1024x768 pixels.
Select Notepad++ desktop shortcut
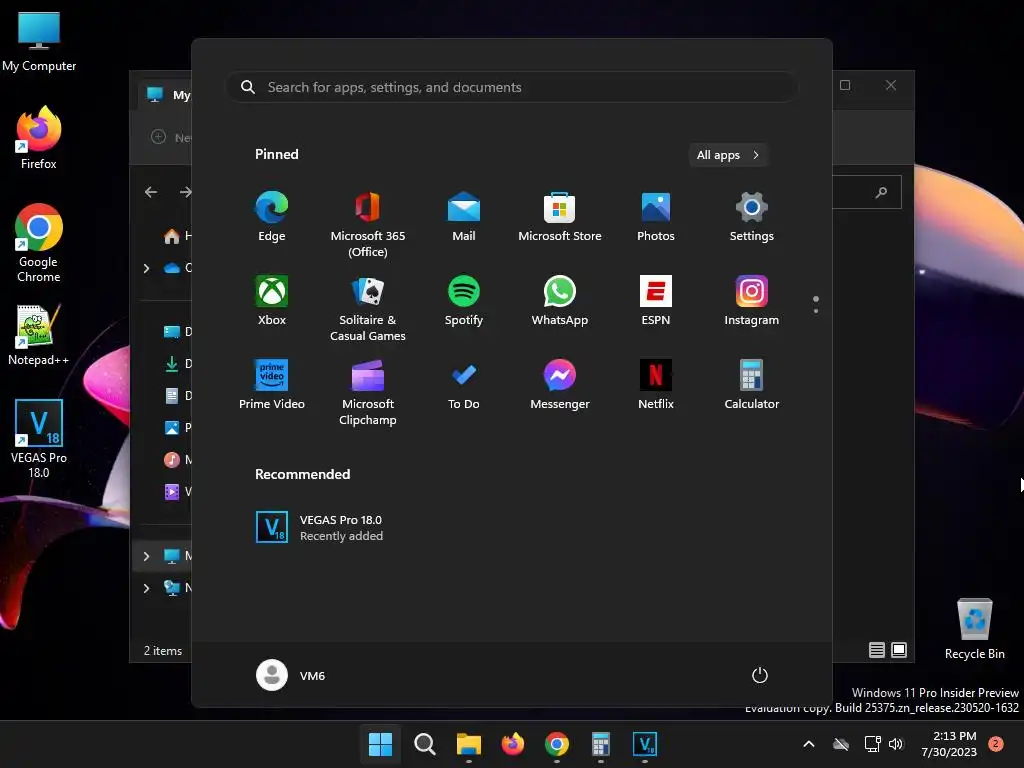coord(39,334)
